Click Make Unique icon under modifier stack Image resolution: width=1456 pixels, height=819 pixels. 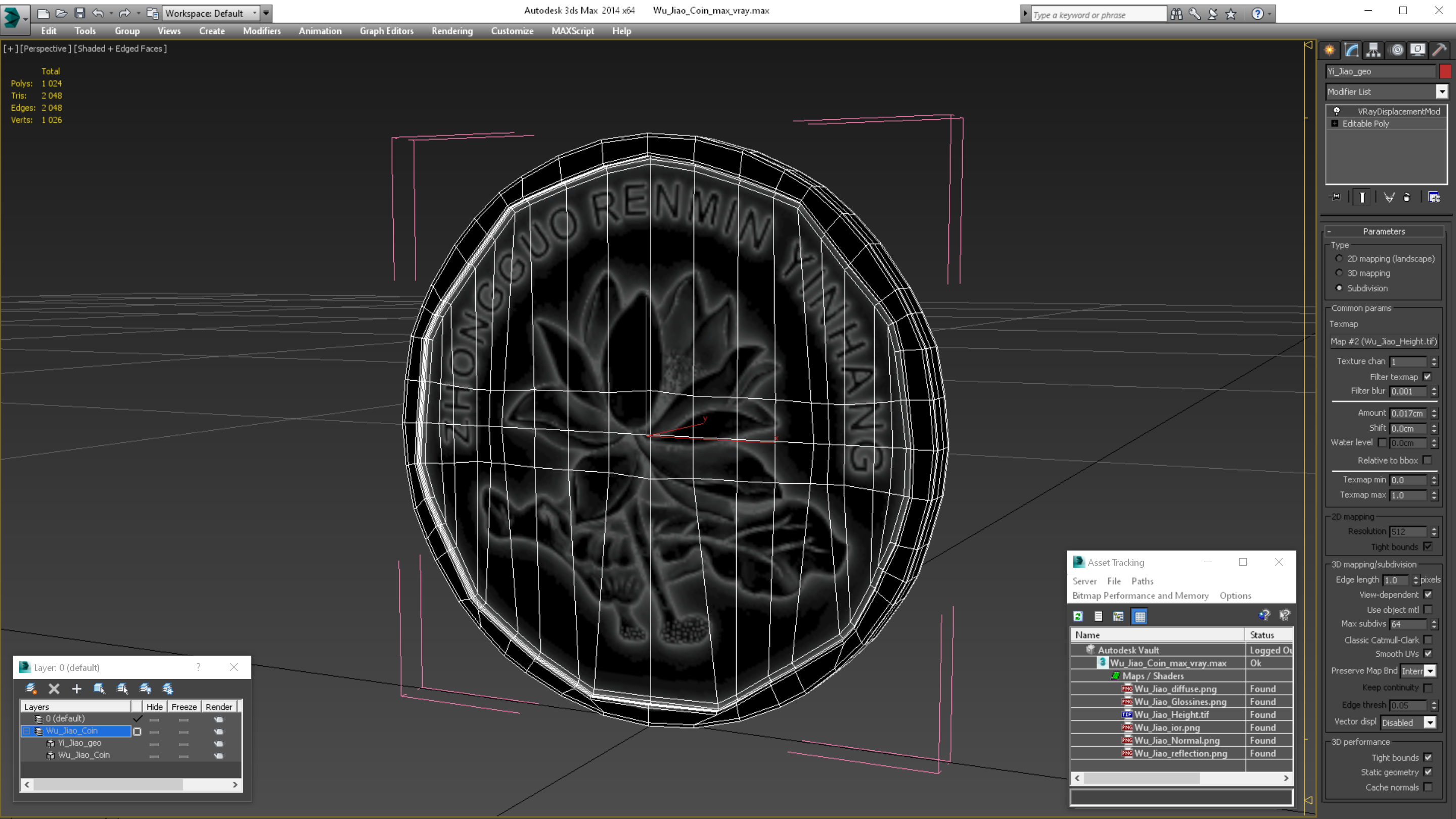pyautogui.click(x=1389, y=197)
